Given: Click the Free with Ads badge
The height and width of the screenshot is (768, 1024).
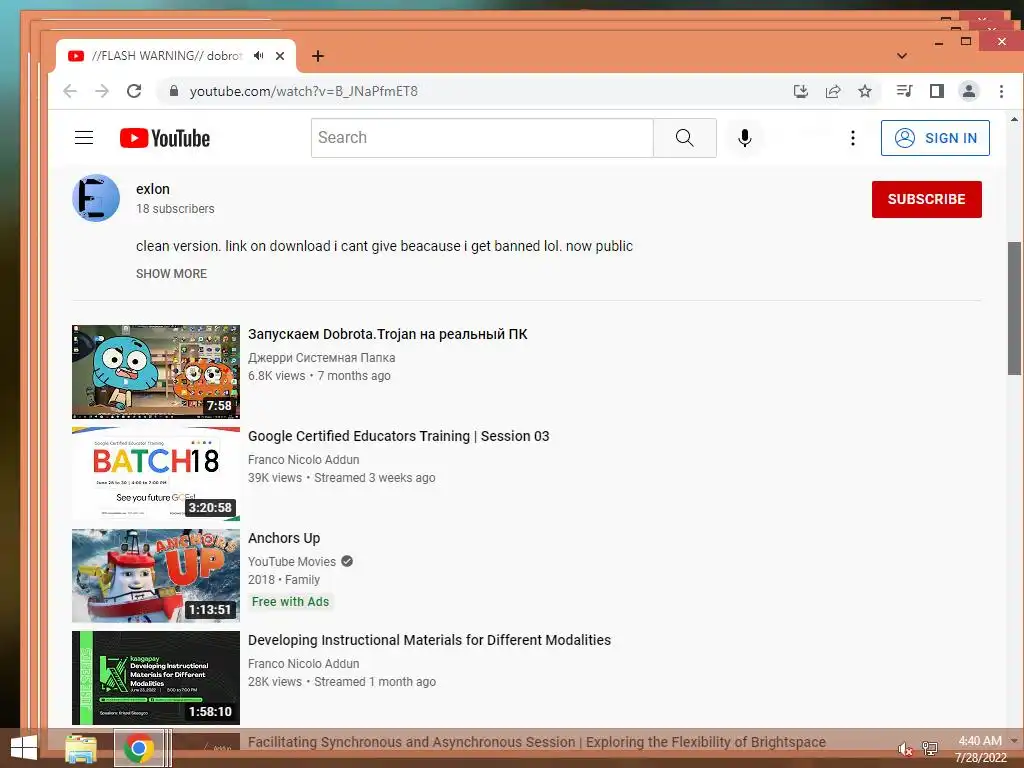Looking at the screenshot, I should [x=291, y=601].
